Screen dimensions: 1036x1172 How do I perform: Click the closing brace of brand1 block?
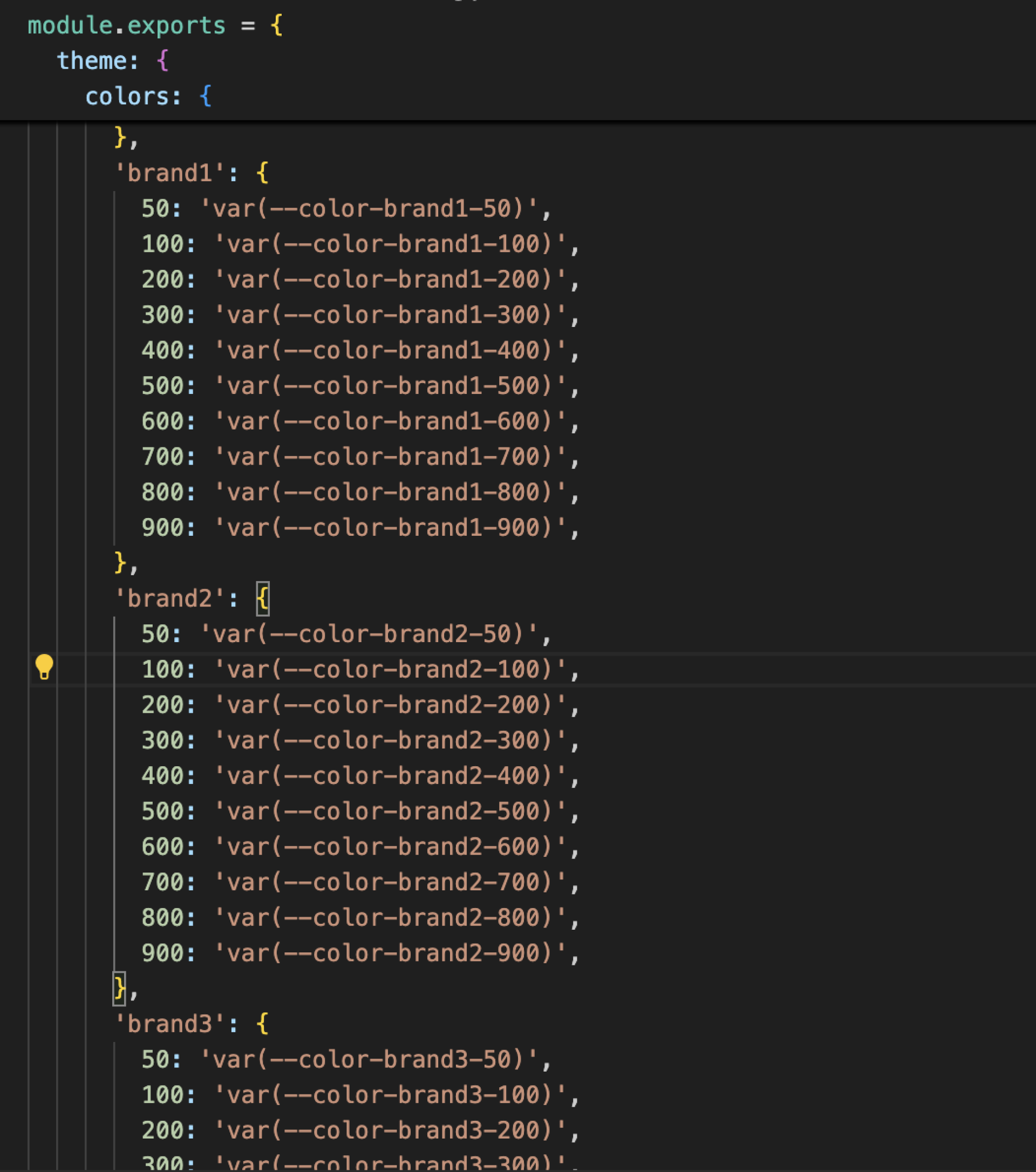coord(119,562)
